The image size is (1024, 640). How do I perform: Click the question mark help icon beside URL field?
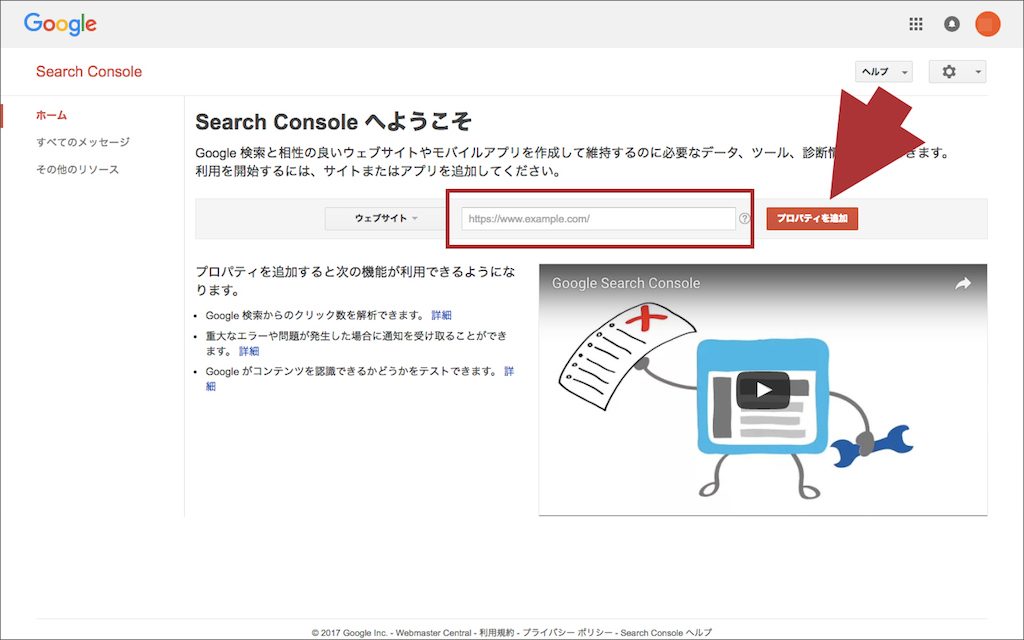tap(744, 219)
